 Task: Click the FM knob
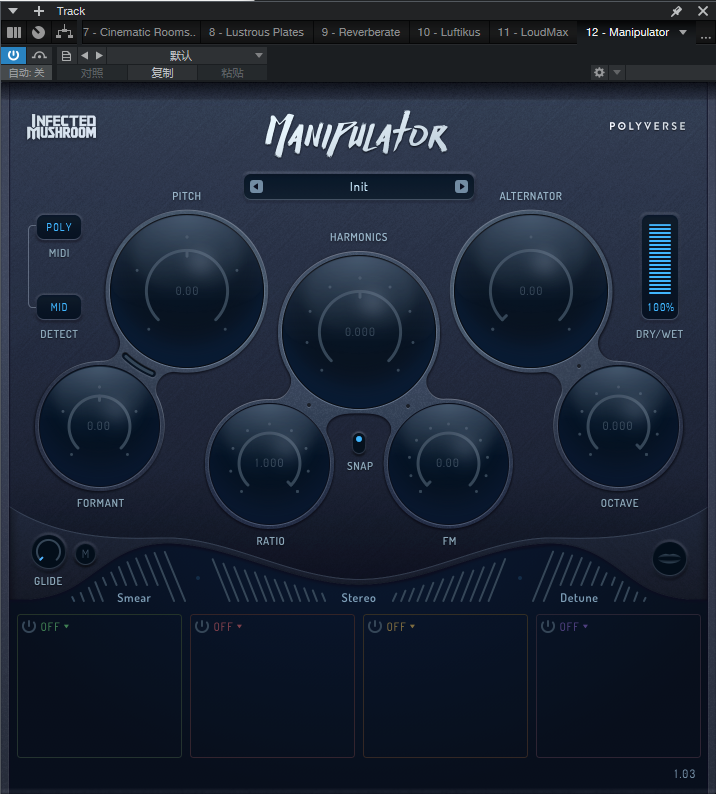point(448,463)
